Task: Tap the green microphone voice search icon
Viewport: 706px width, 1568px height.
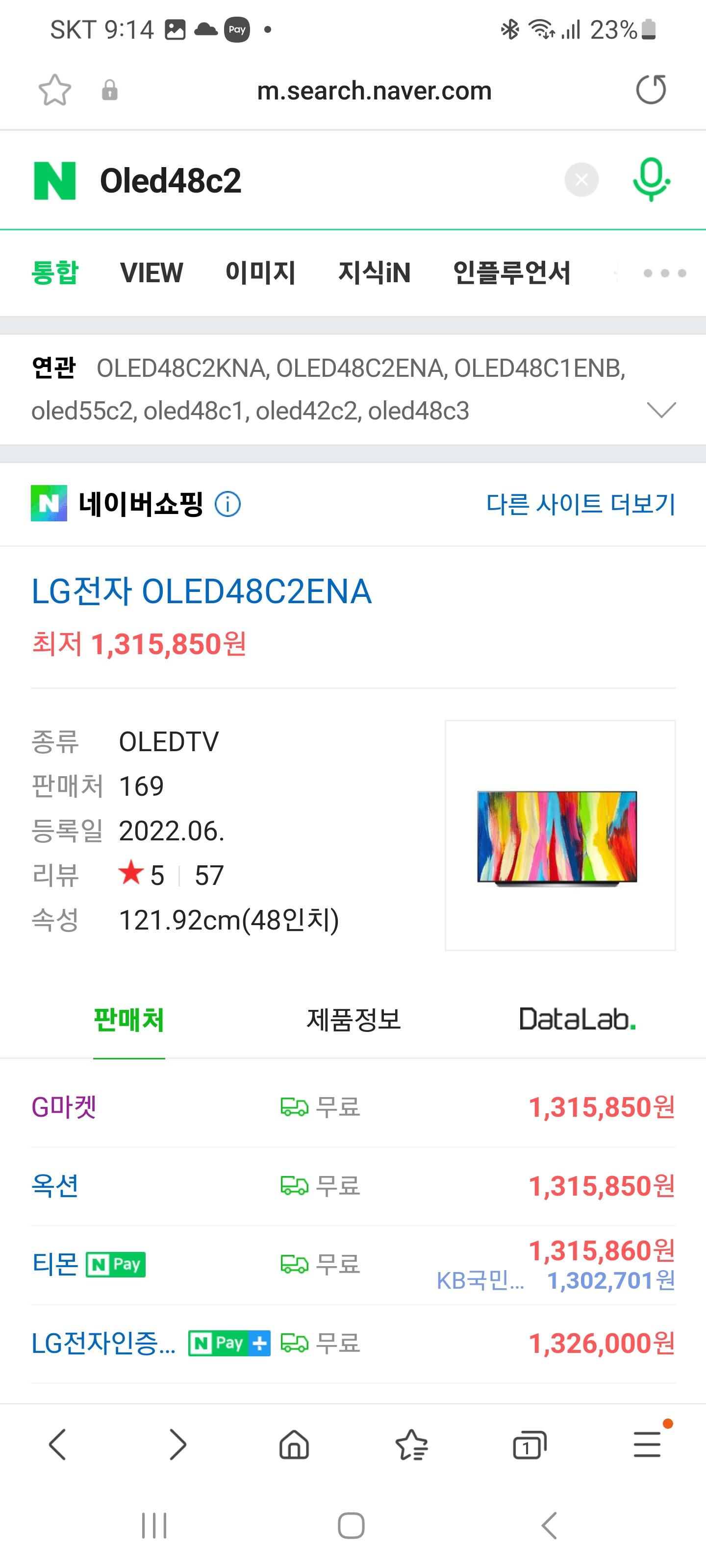Action: click(x=651, y=179)
